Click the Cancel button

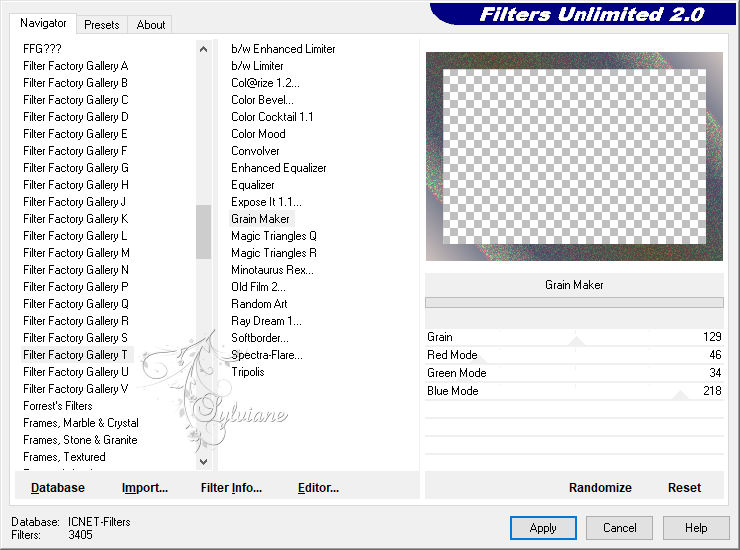click(x=619, y=527)
